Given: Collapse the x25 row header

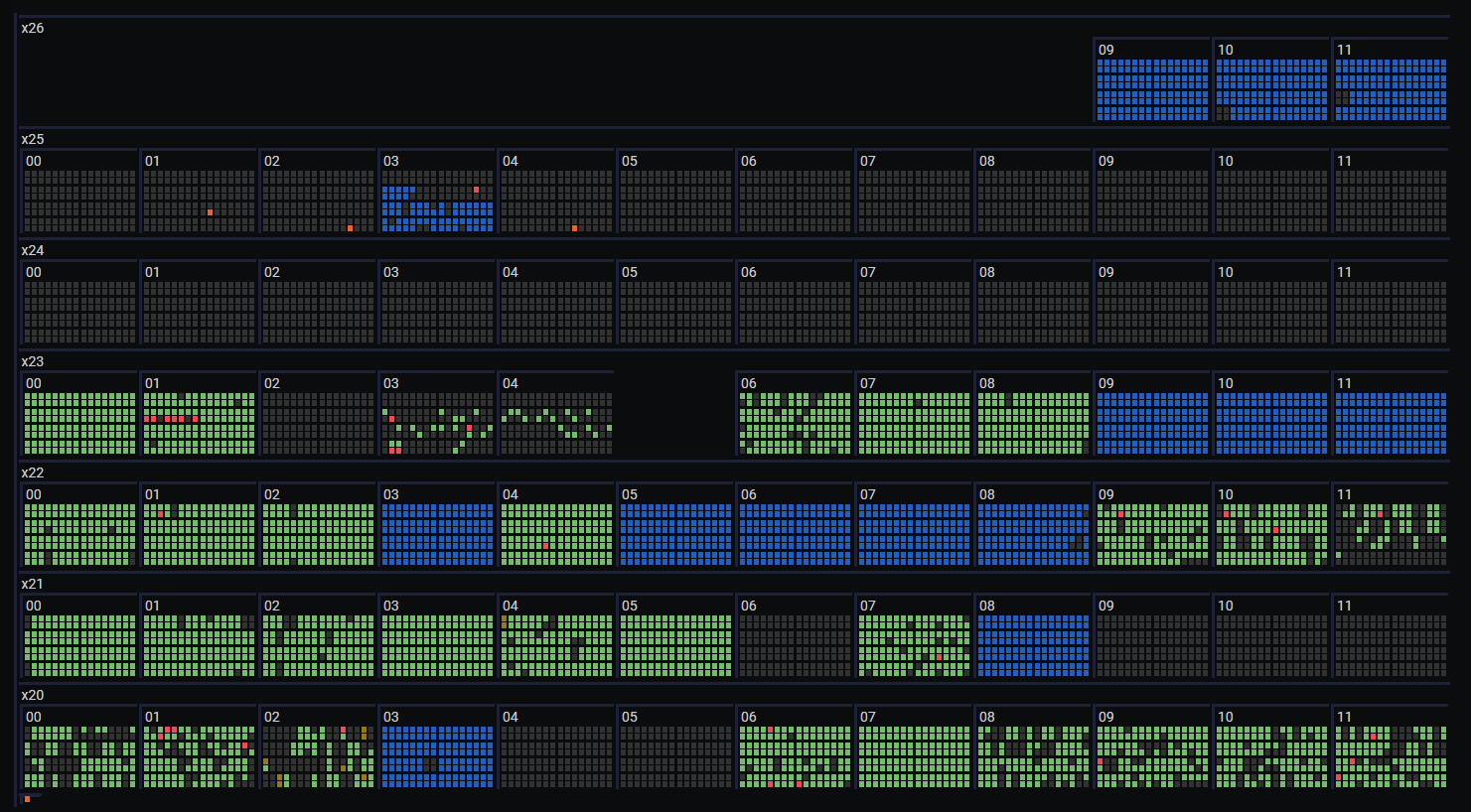Looking at the screenshot, I should 33,139.
